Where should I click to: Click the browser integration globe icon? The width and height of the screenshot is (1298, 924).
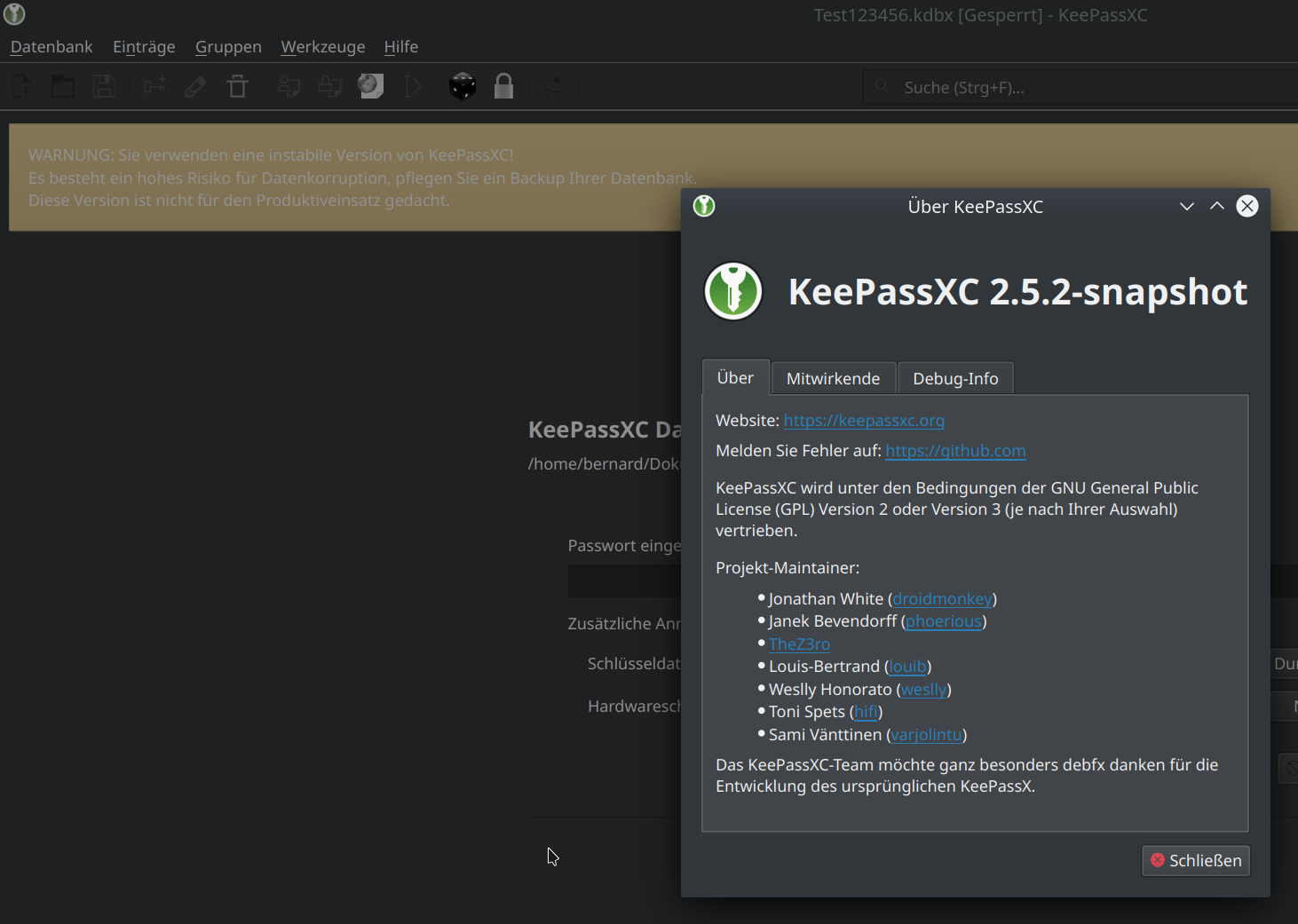pyautogui.click(x=370, y=86)
